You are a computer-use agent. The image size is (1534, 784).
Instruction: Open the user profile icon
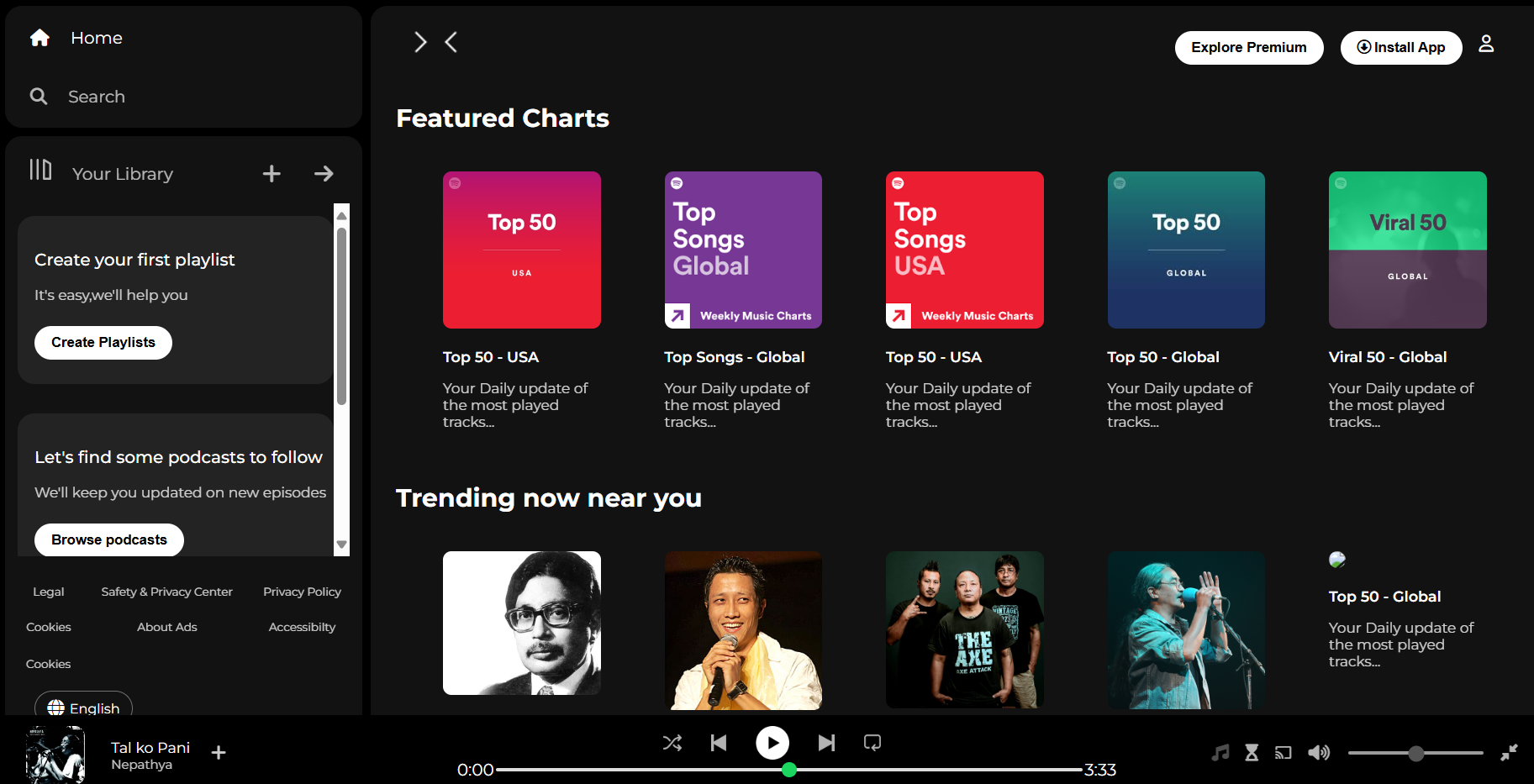click(x=1486, y=44)
